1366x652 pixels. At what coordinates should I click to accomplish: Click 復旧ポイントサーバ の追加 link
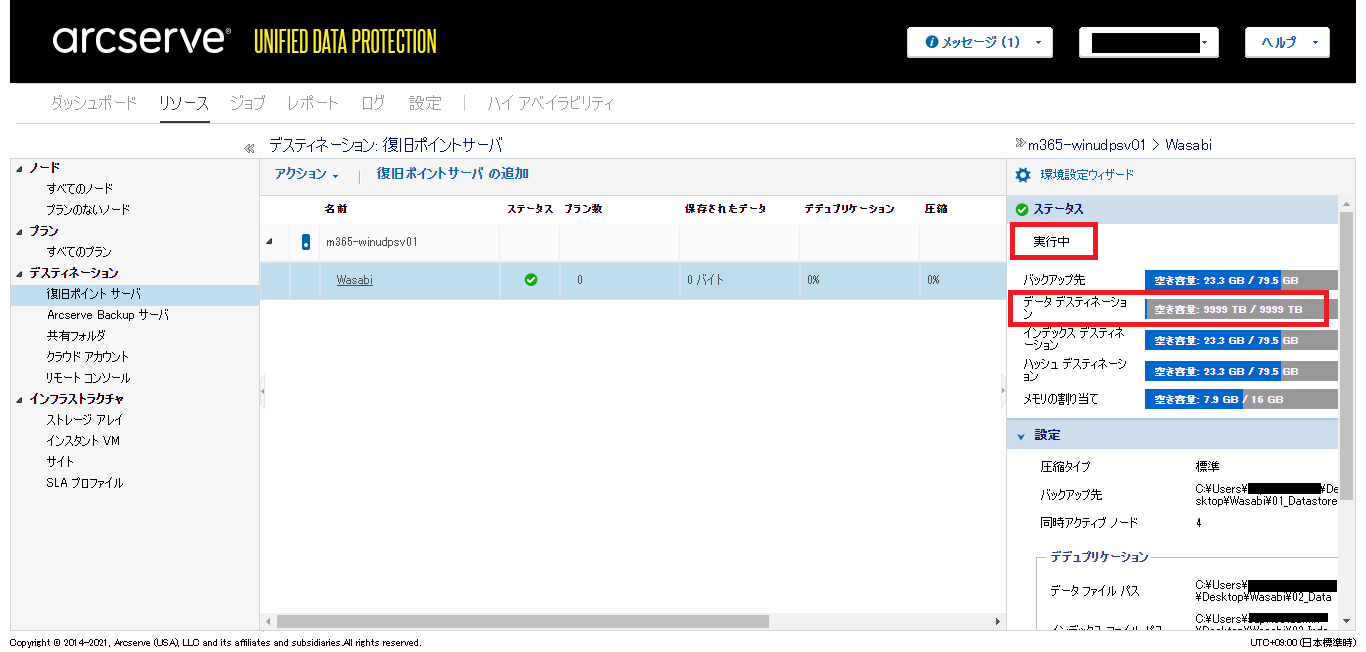(452, 174)
